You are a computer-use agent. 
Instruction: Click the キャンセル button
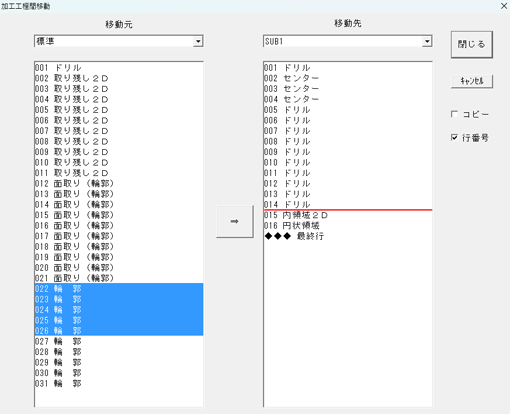tap(472, 81)
